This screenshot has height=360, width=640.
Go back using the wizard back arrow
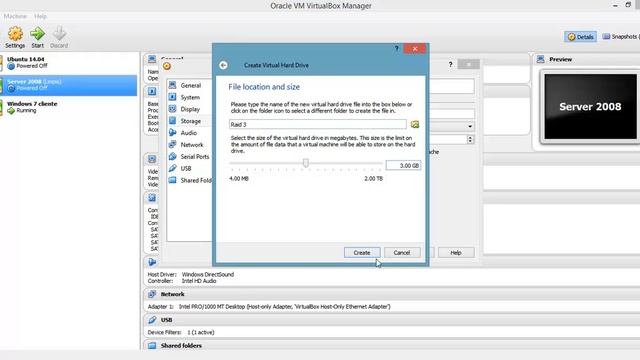[x=223, y=65]
